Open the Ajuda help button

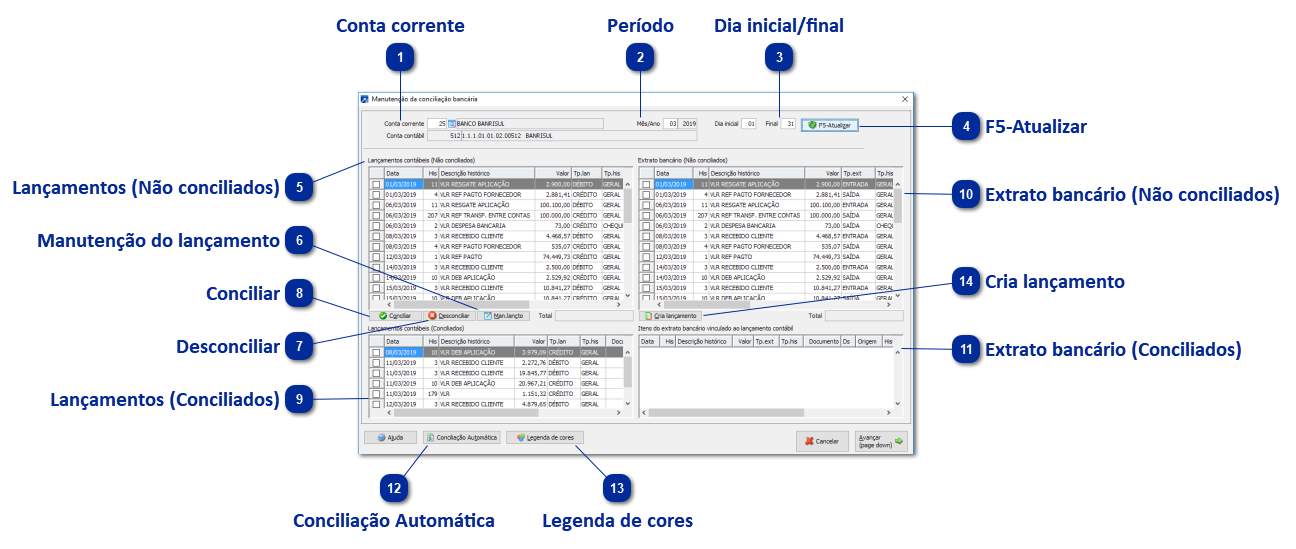pyautogui.click(x=390, y=437)
